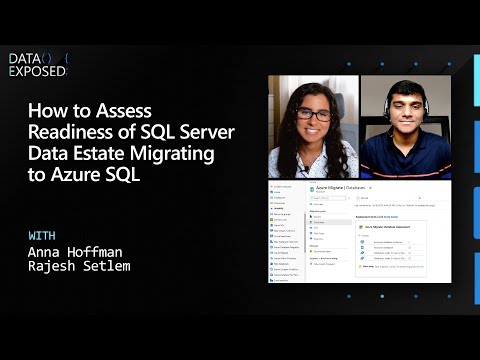Click the title beginning "How to Assess Readiness"

click(x=131, y=142)
